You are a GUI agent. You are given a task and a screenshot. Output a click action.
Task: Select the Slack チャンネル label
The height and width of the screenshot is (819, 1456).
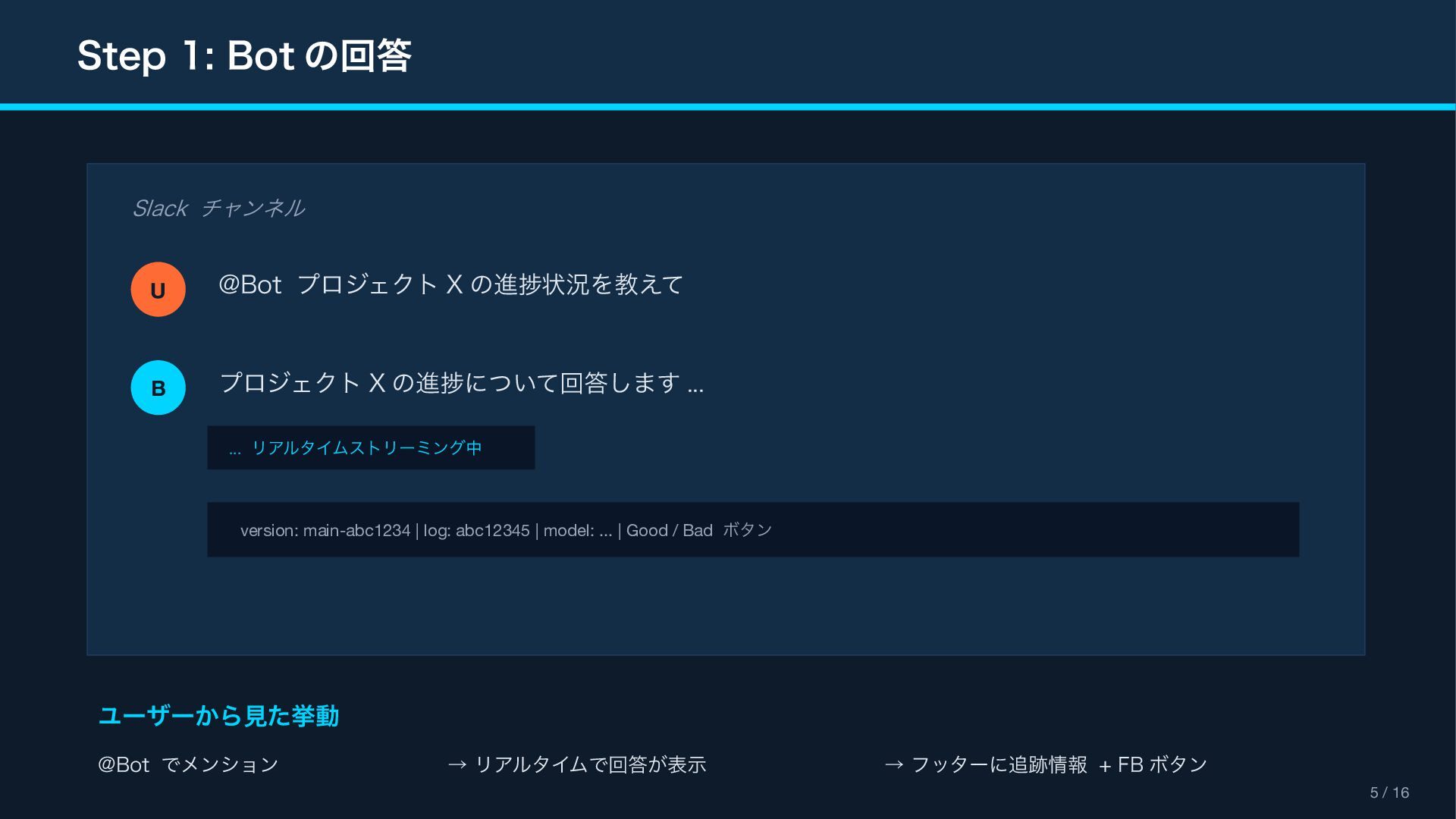tap(218, 208)
